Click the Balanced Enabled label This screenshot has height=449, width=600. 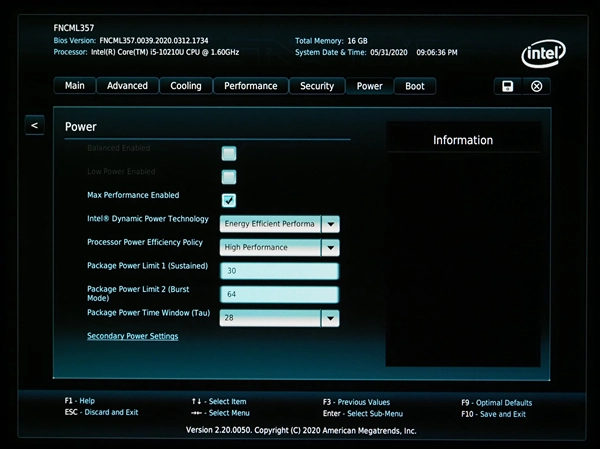click(x=119, y=148)
